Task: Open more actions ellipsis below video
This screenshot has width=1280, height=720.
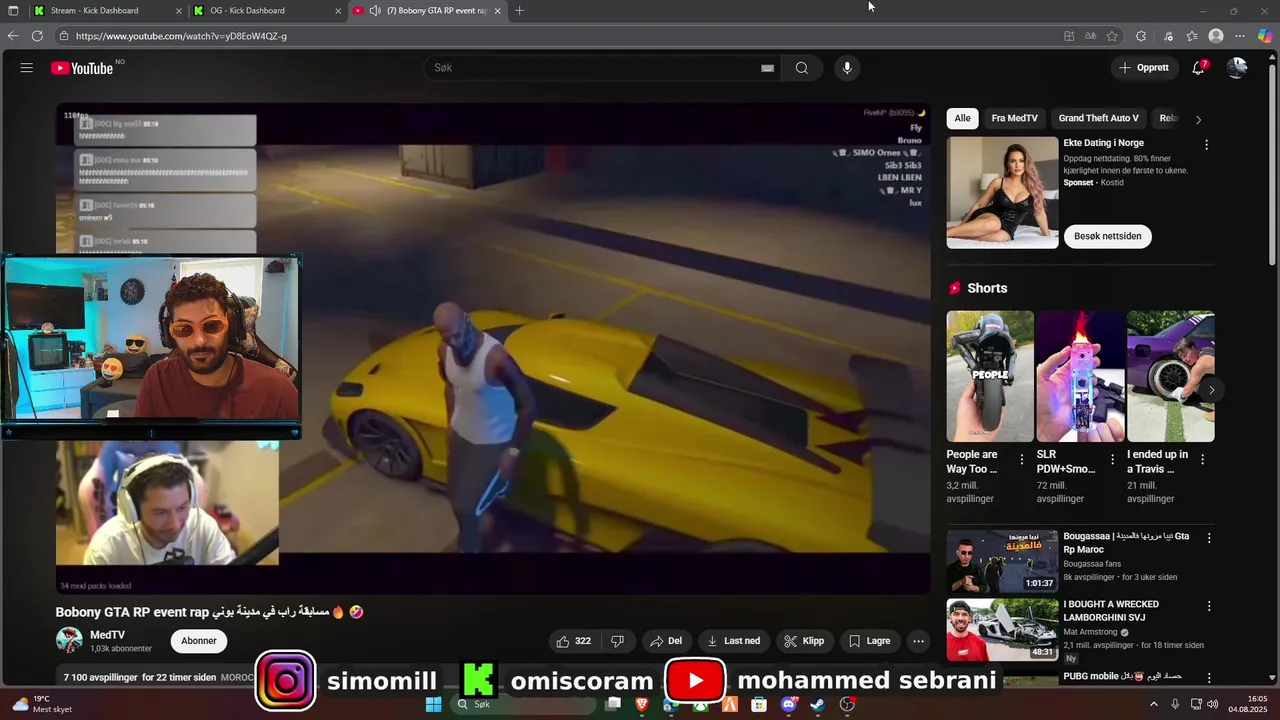Action: 918,641
